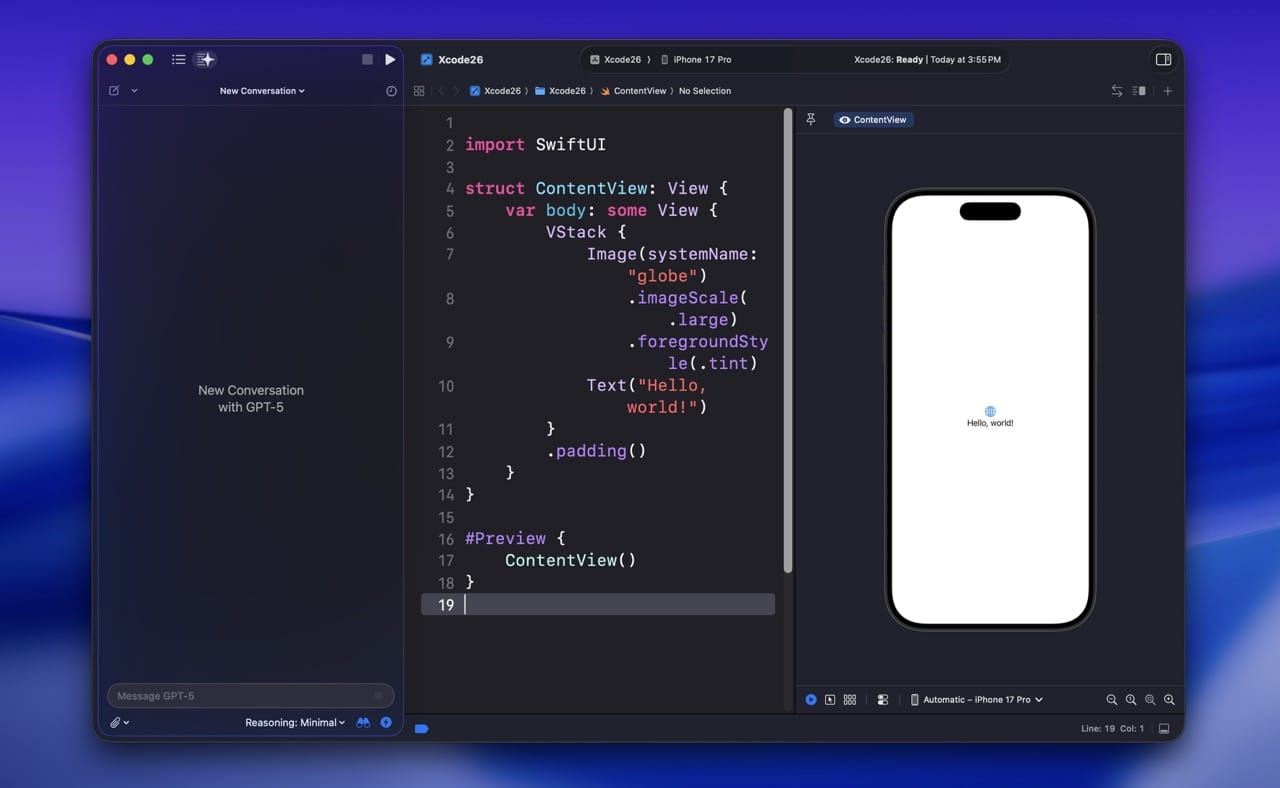The width and height of the screenshot is (1280, 788).
Task: Enable the Selectable preview mode icon
Action: (830, 700)
